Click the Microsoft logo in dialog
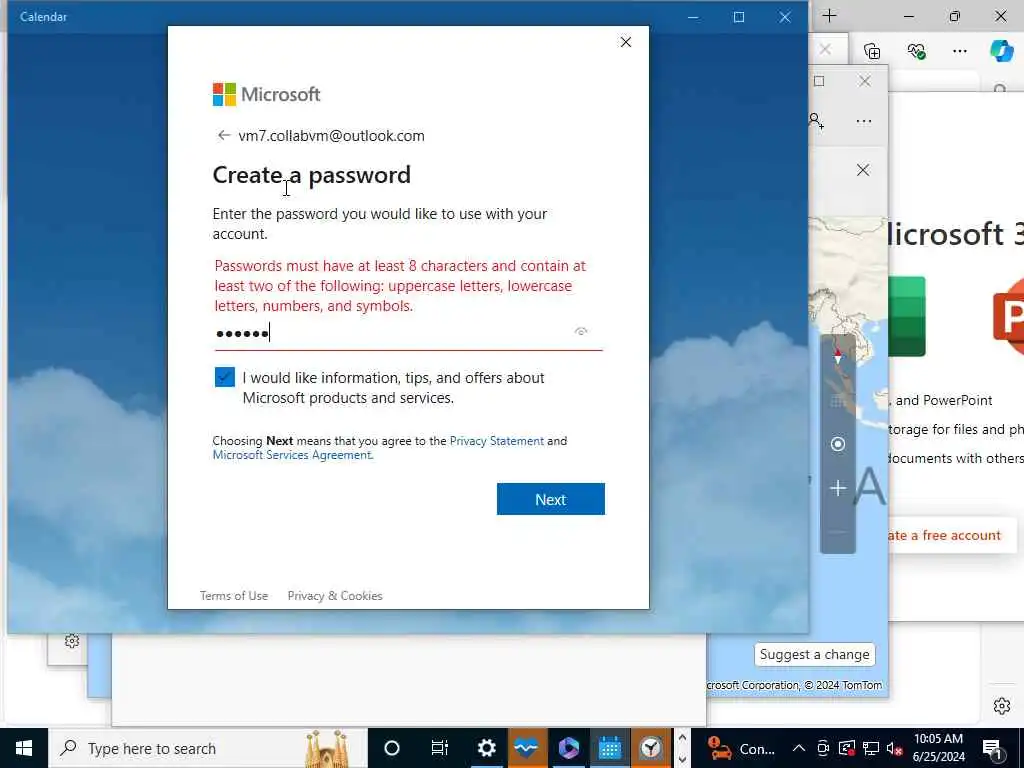This screenshot has width=1024, height=768. [266, 94]
